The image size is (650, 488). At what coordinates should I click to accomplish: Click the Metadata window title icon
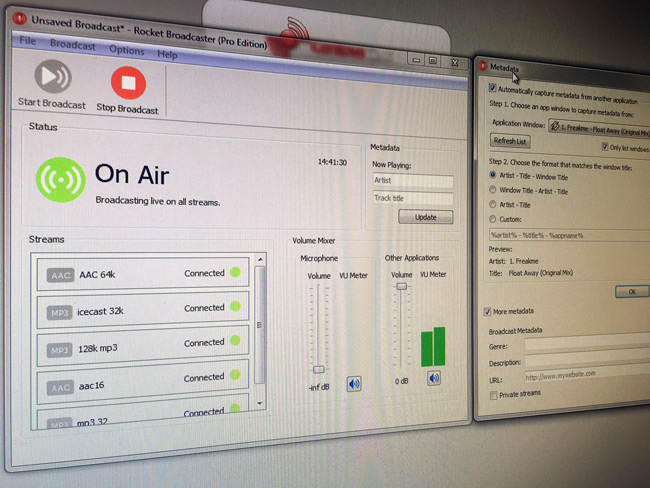coord(483,65)
